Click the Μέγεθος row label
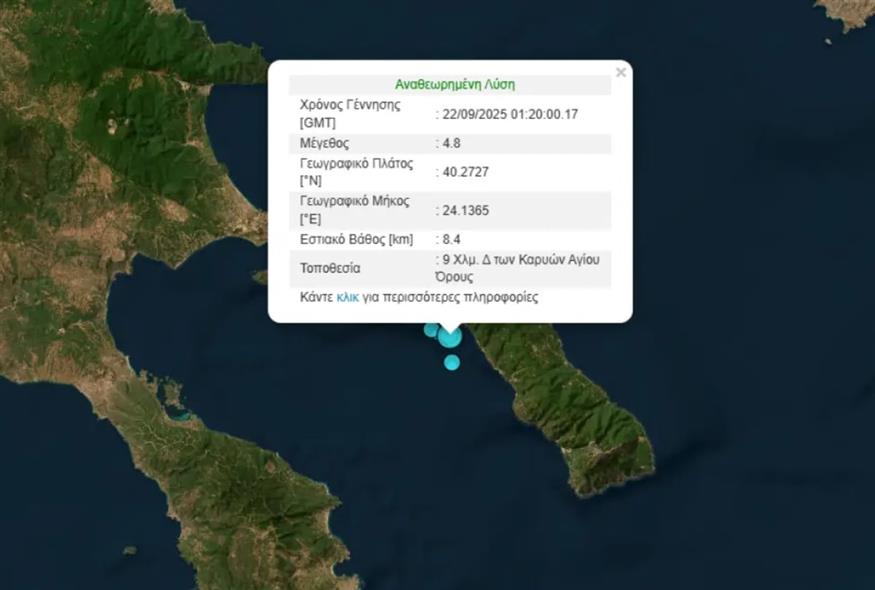 [x=324, y=143]
